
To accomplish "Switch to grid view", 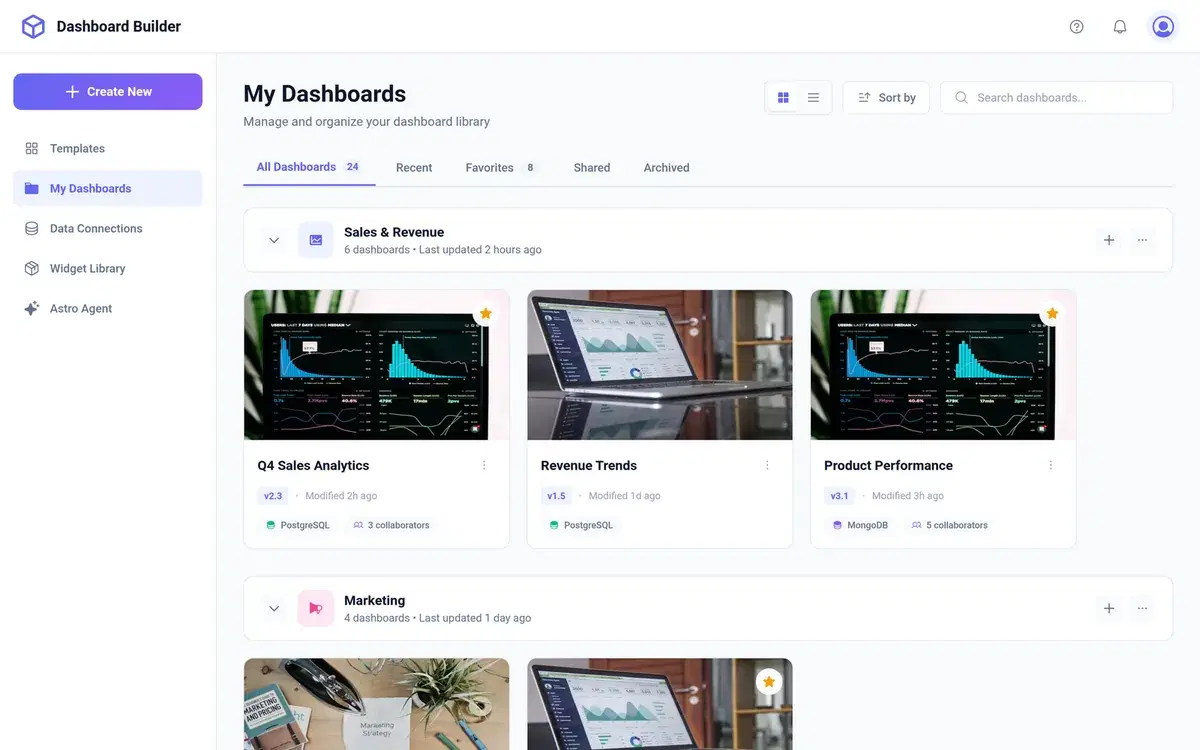I will click(x=783, y=97).
